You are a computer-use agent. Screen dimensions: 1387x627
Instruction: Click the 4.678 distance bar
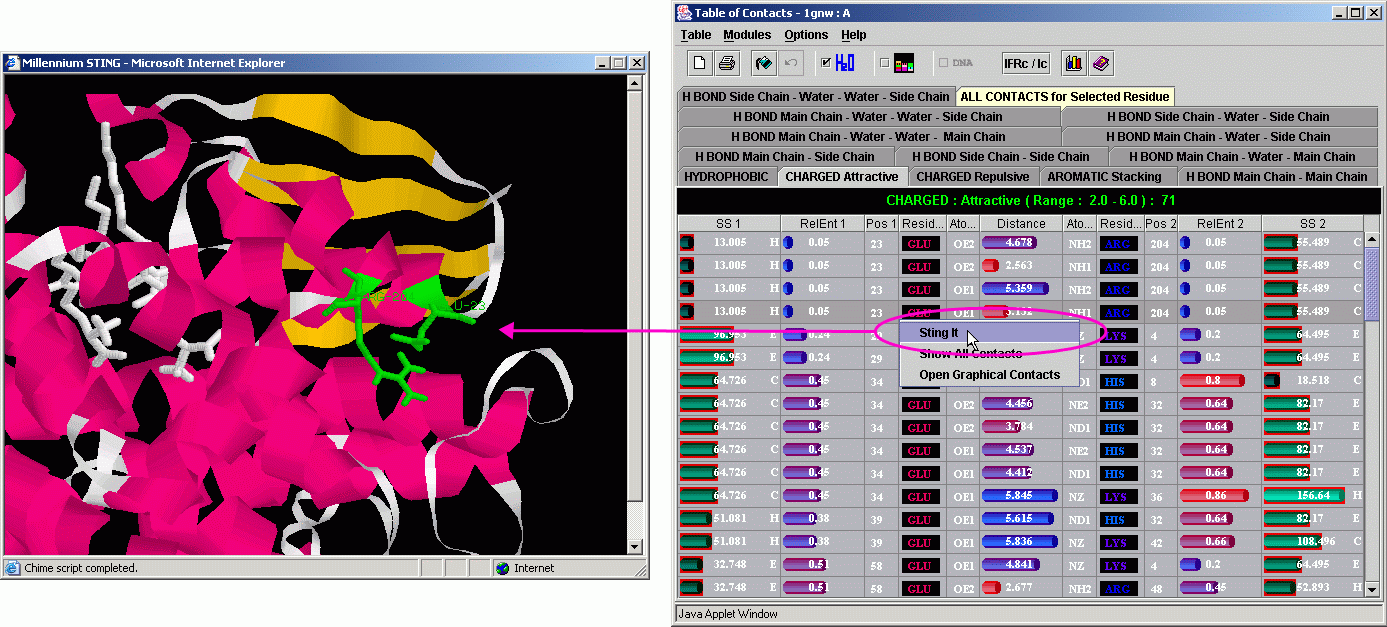1011,242
